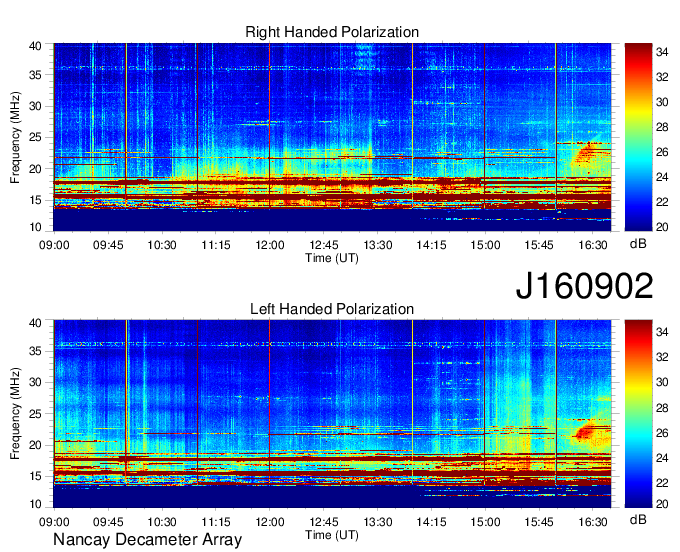Click the Nancay Decameter Array caption
680x552 pixels.
point(147,539)
